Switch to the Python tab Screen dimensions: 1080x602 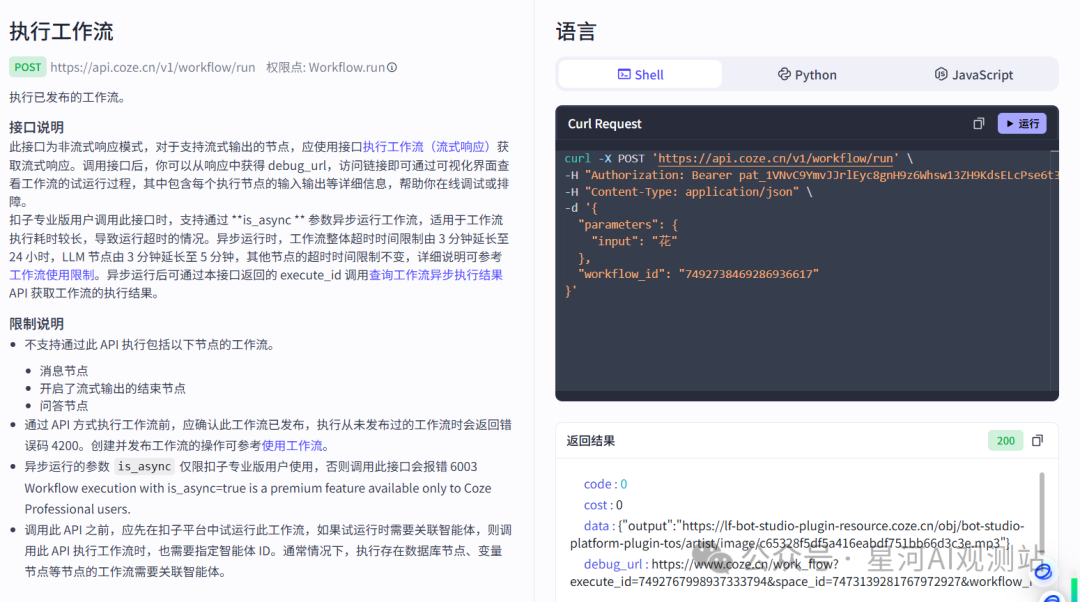(x=807, y=74)
